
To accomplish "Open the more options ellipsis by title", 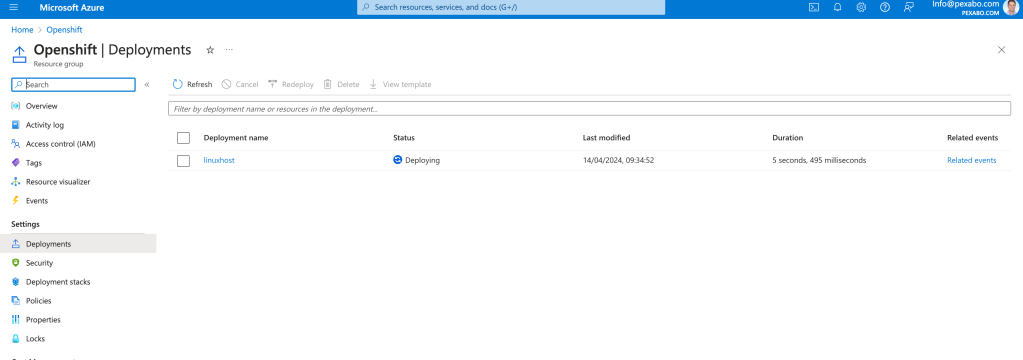I will (x=229, y=50).
